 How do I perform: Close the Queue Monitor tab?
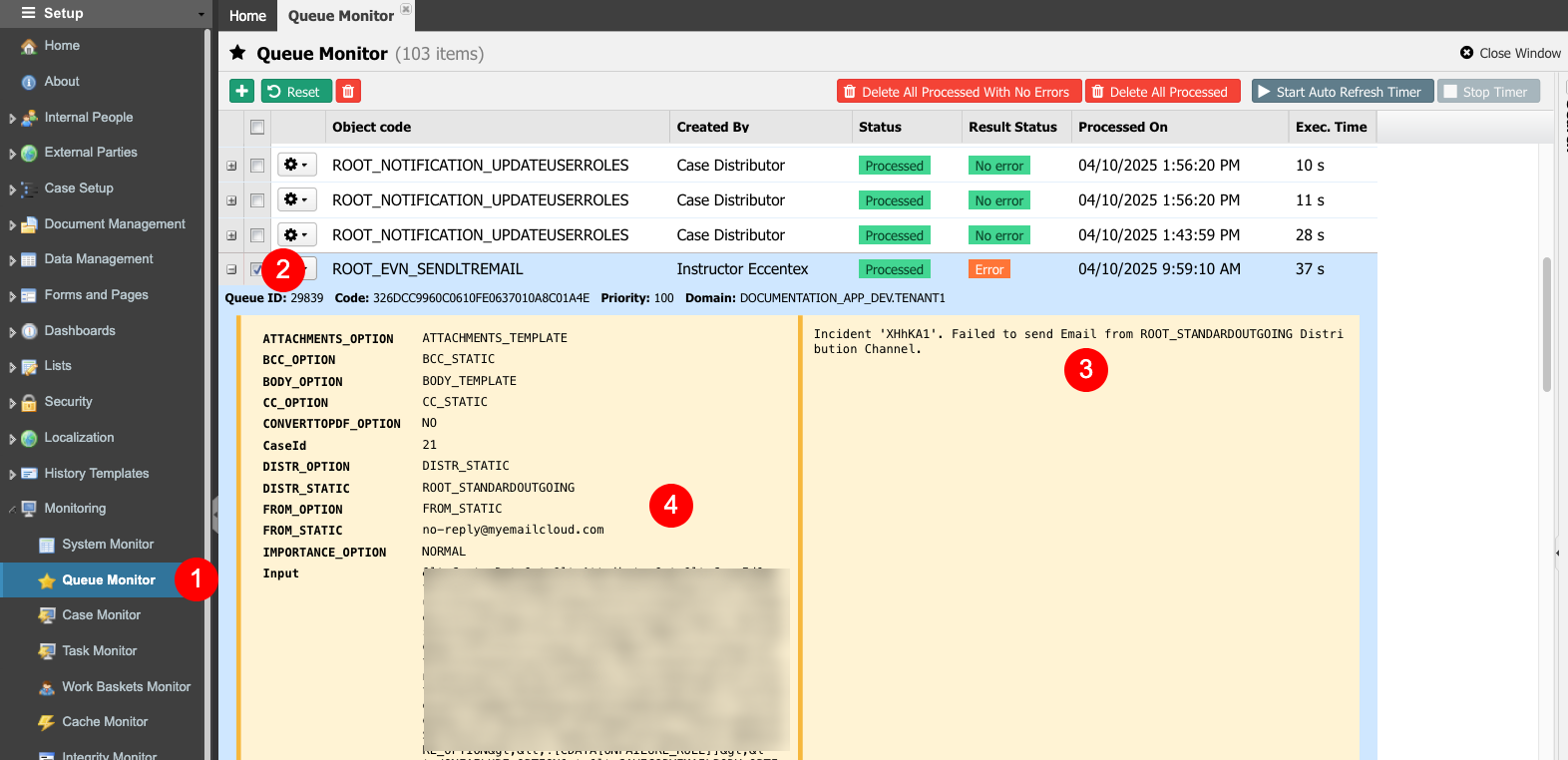(x=405, y=8)
